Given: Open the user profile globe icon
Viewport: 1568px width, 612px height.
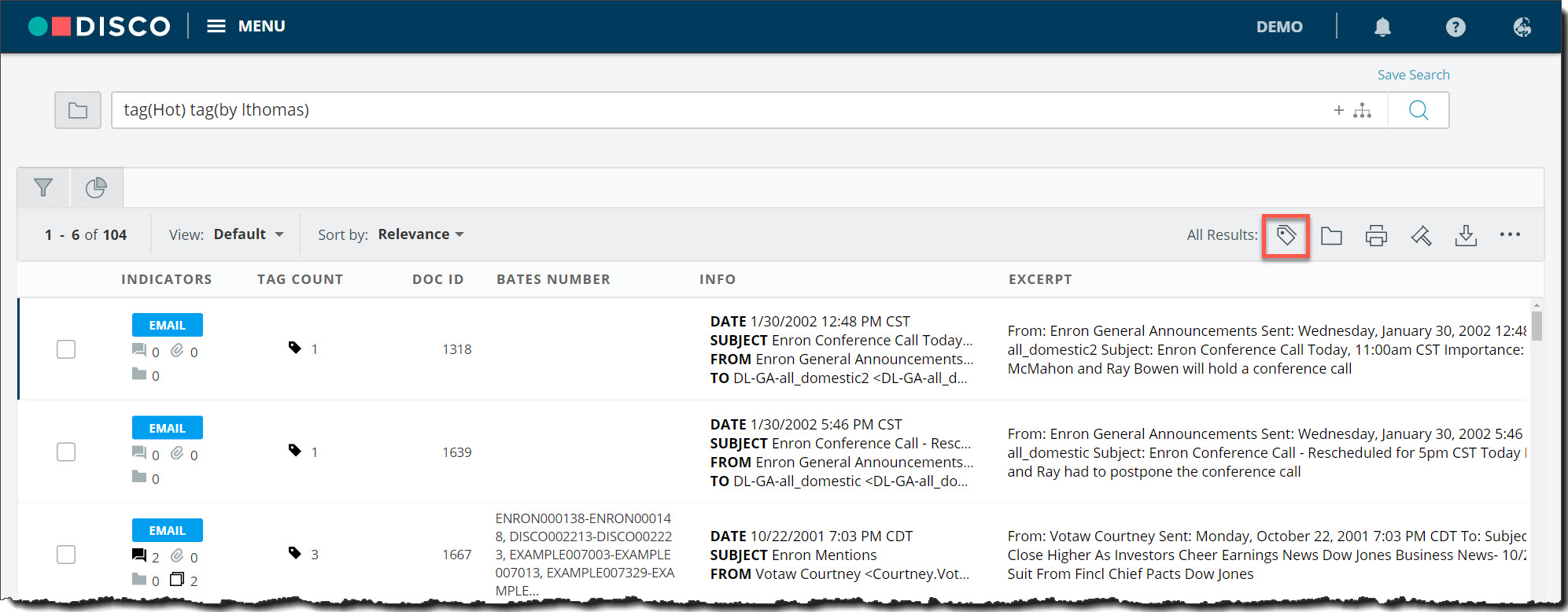Looking at the screenshot, I should (1522, 27).
